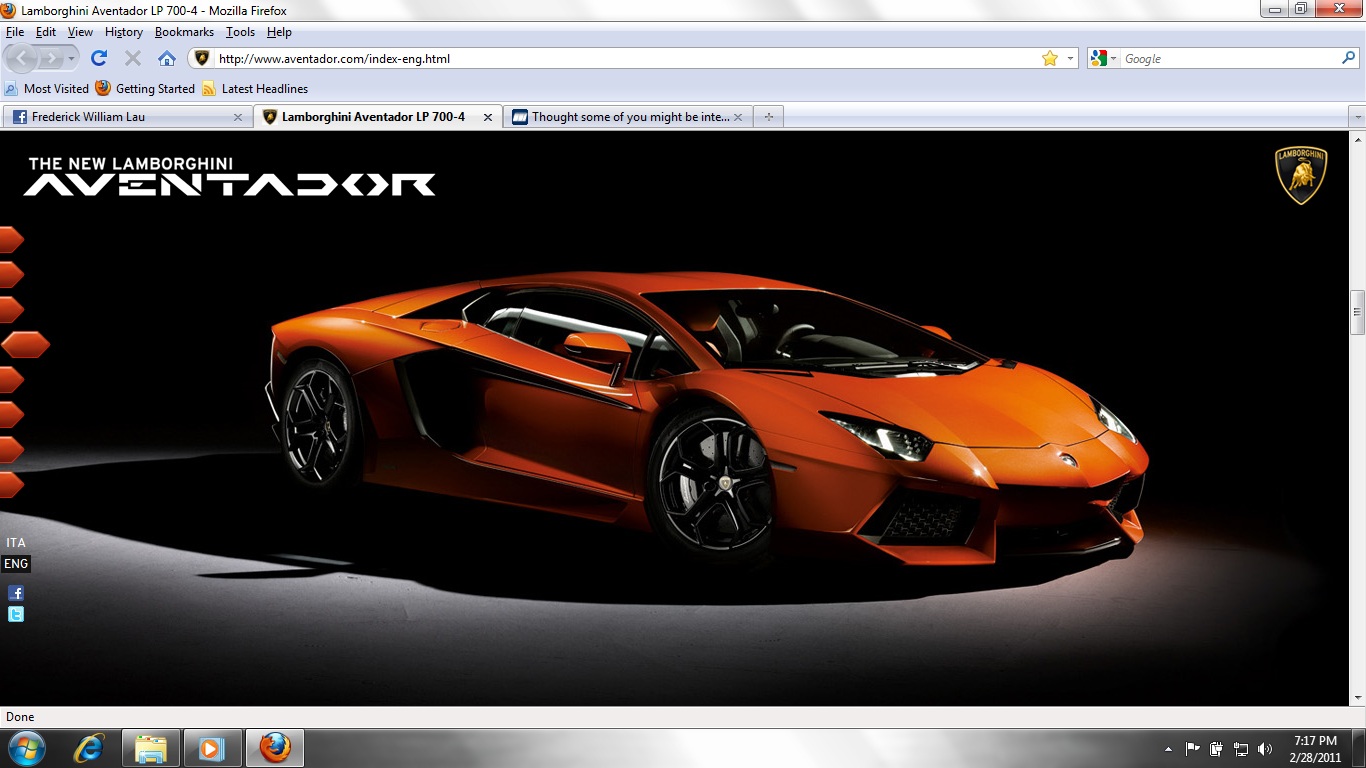The height and width of the screenshot is (768, 1366).
Task: Click the Firefox taskbar button
Action: pyautogui.click(x=274, y=747)
